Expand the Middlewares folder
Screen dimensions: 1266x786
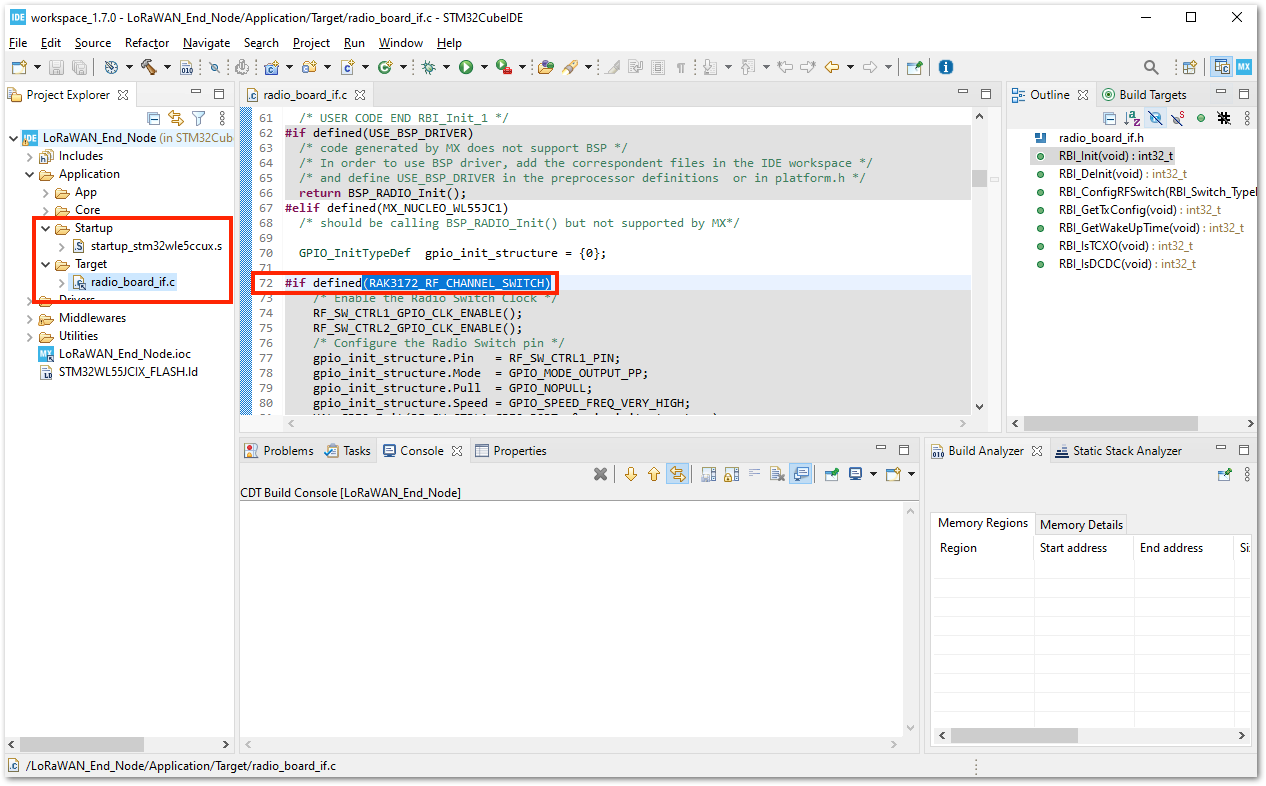[x=29, y=318]
